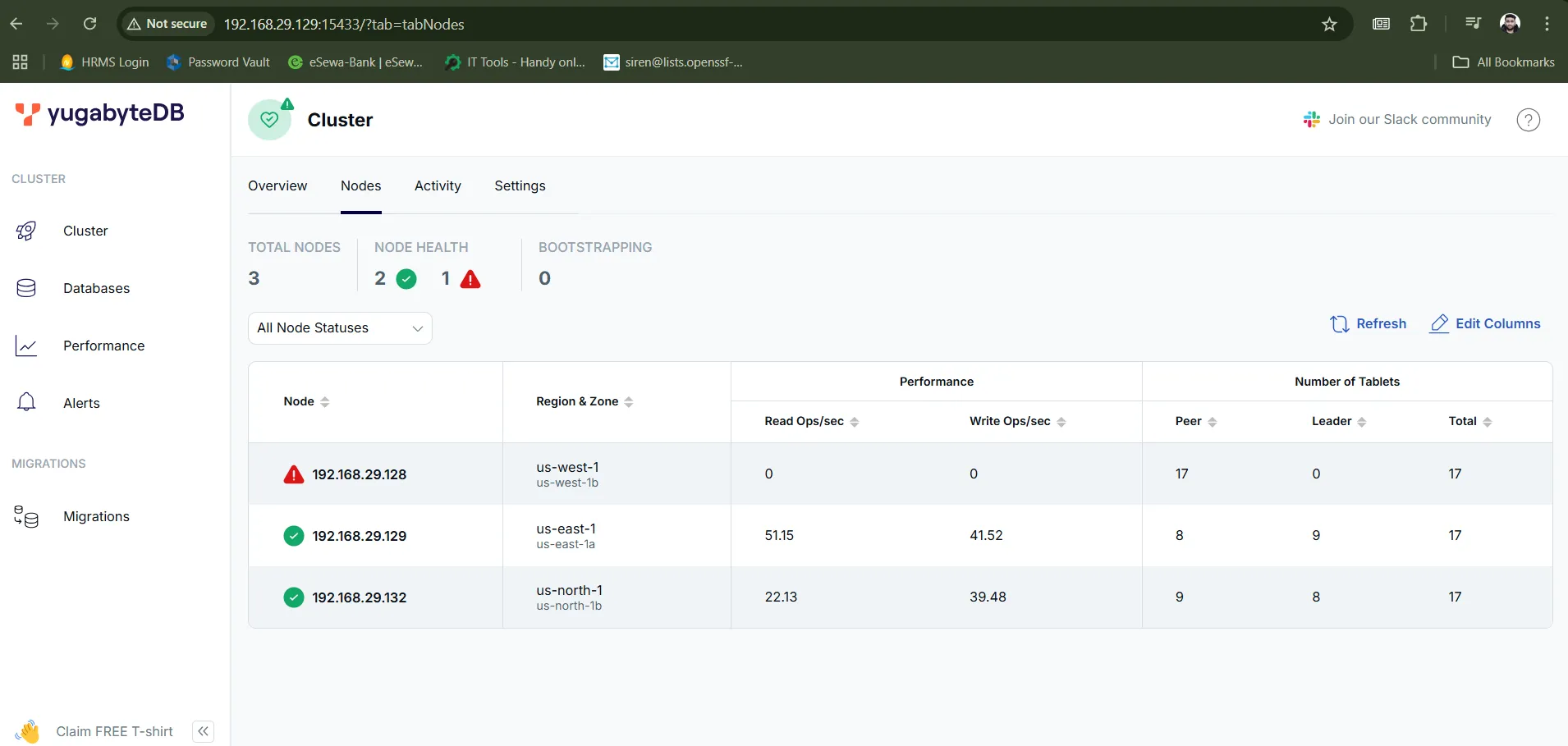Click the green healthy nodes check icon

(406, 279)
